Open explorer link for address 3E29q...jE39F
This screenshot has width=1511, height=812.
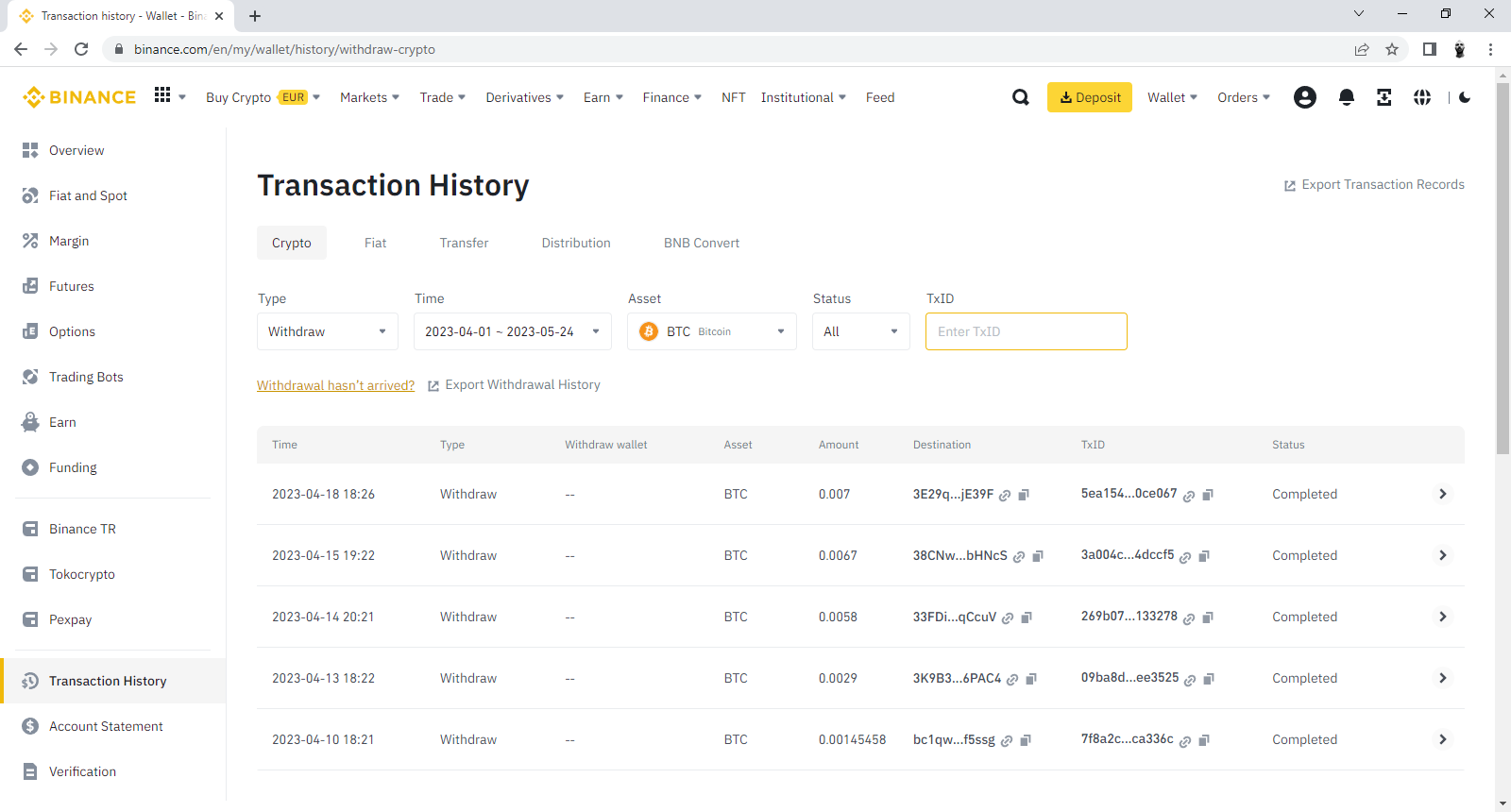coord(1005,495)
